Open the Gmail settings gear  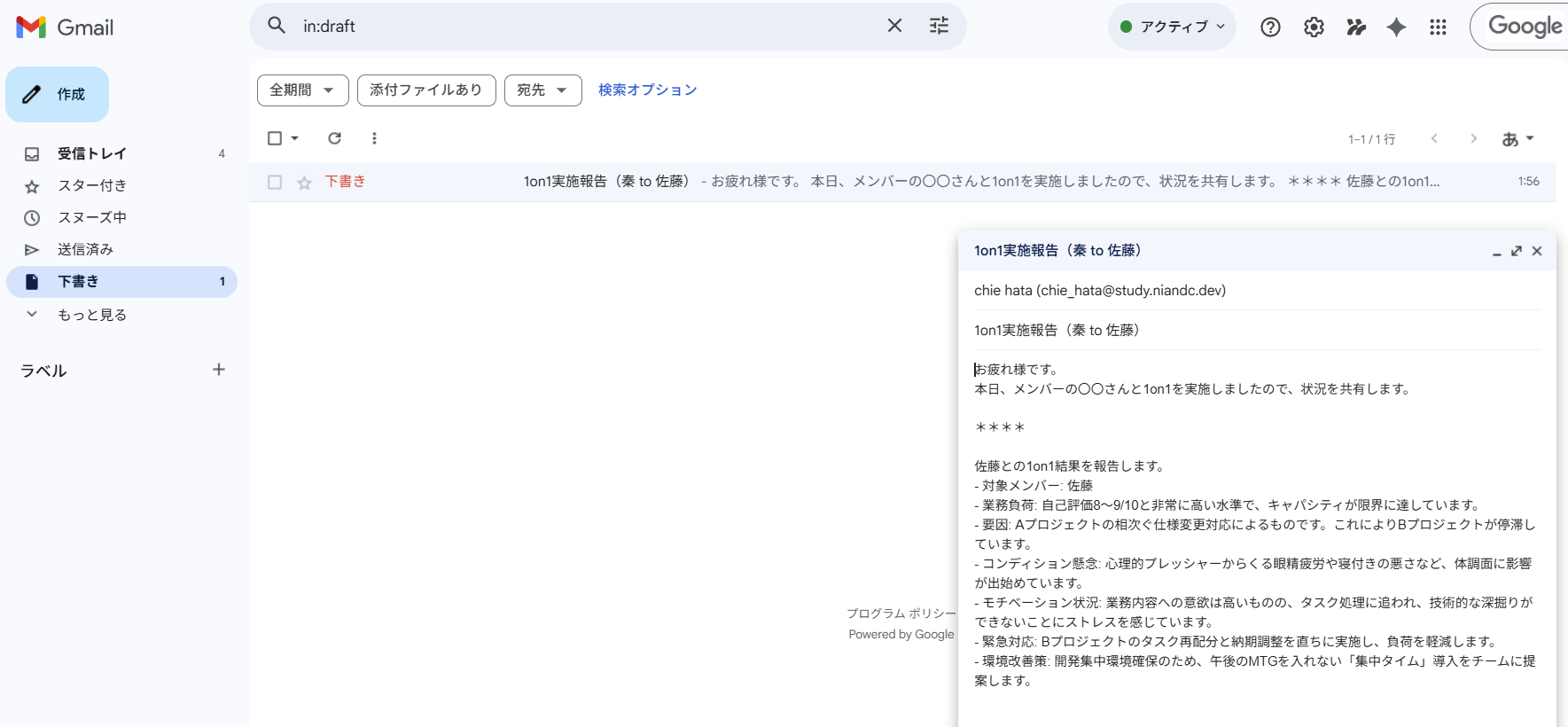(x=1314, y=27)
